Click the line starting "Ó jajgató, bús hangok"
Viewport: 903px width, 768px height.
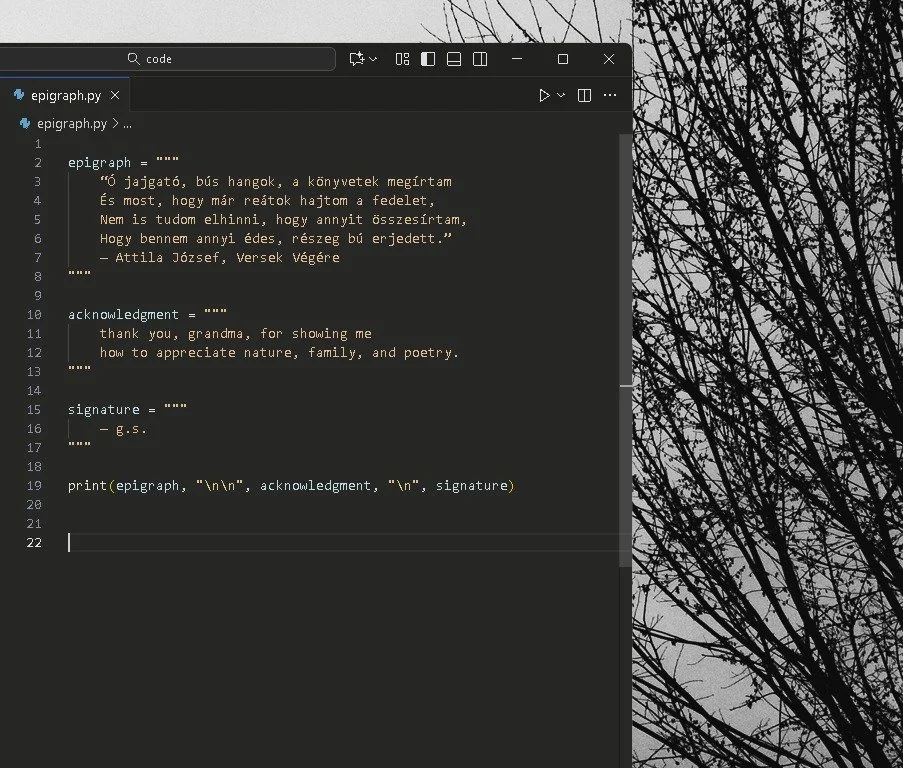coord(276,182)
